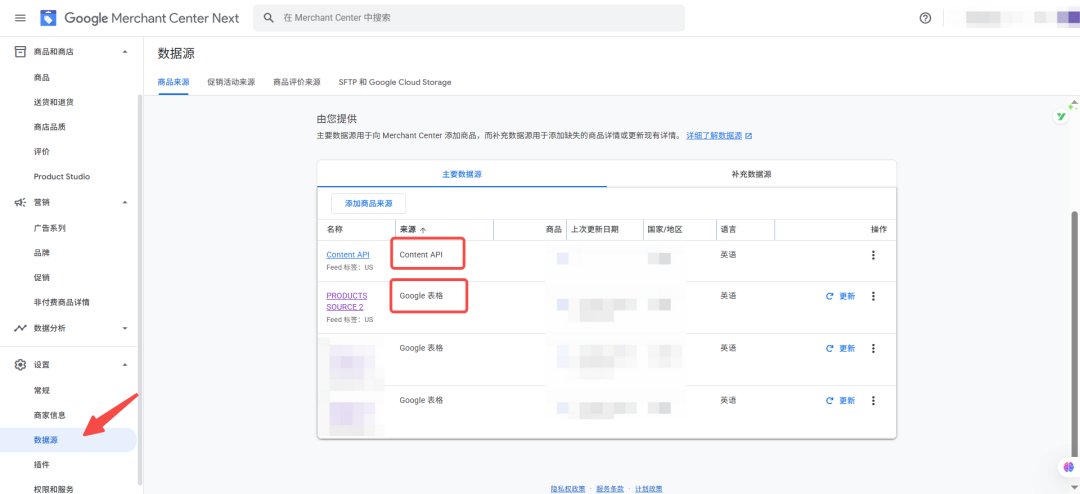Click the 添加商品来源 button

coord(368,203)
